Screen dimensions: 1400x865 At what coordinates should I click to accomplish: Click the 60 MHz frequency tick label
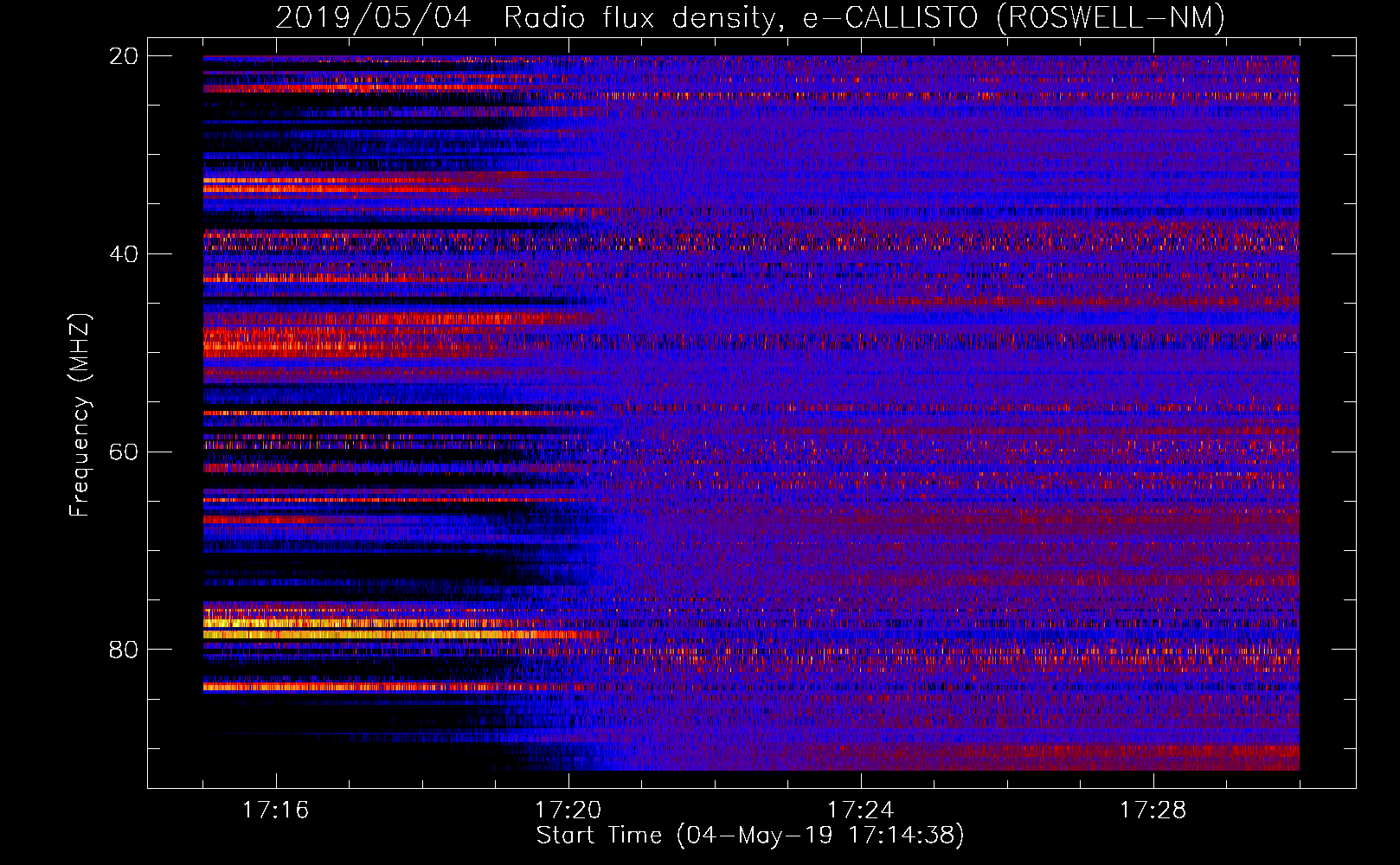(x=124, y=452)
